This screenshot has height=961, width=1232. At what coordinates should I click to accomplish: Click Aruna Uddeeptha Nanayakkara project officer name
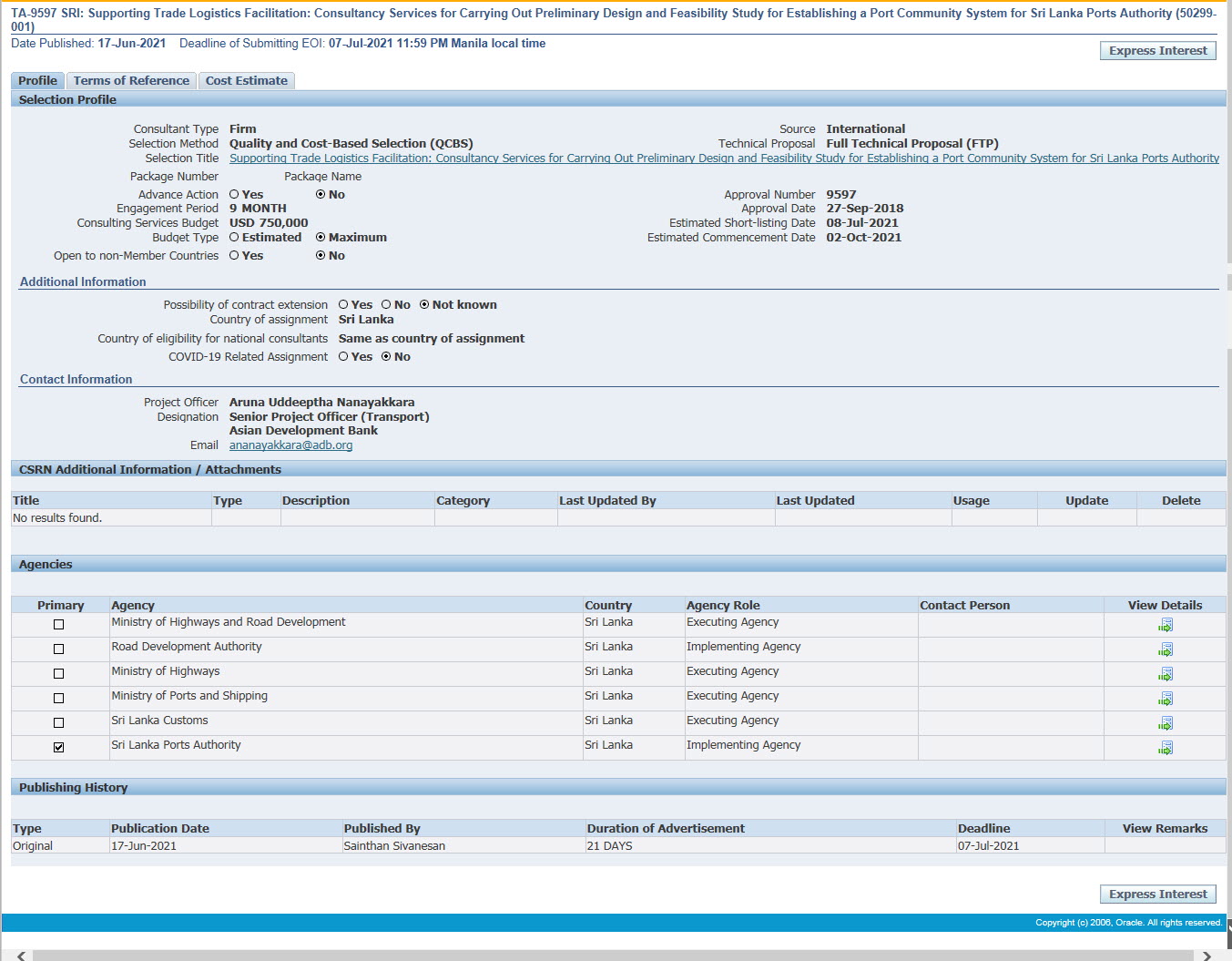click(x=321, y=402)
